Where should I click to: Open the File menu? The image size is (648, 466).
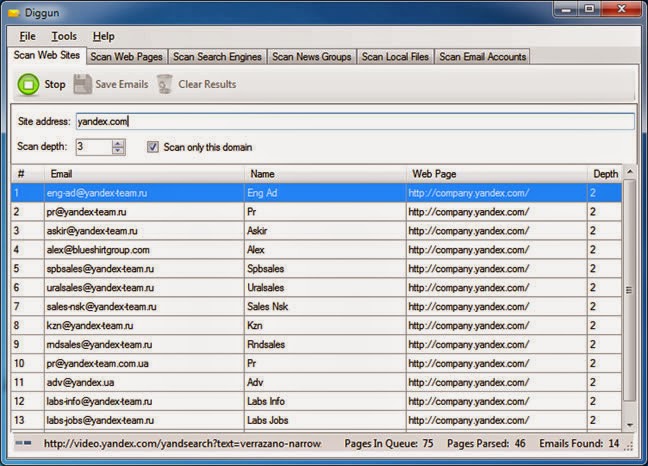tap(27, 36)
